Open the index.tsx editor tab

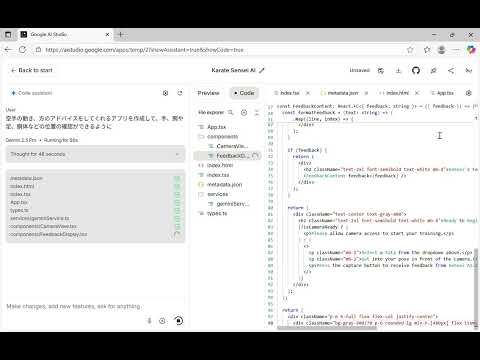click(x=289, y=93)
